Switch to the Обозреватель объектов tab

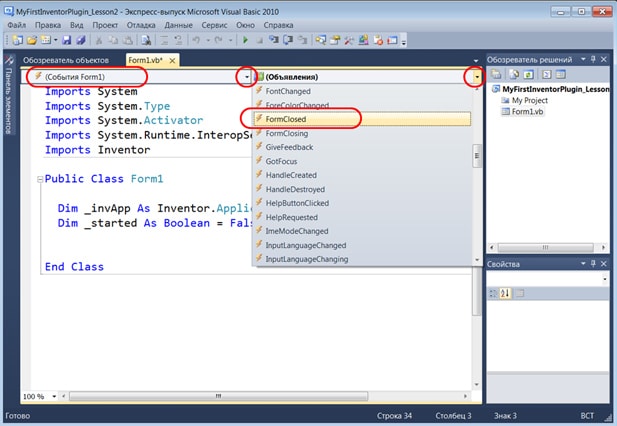click(x=66, y=60)
